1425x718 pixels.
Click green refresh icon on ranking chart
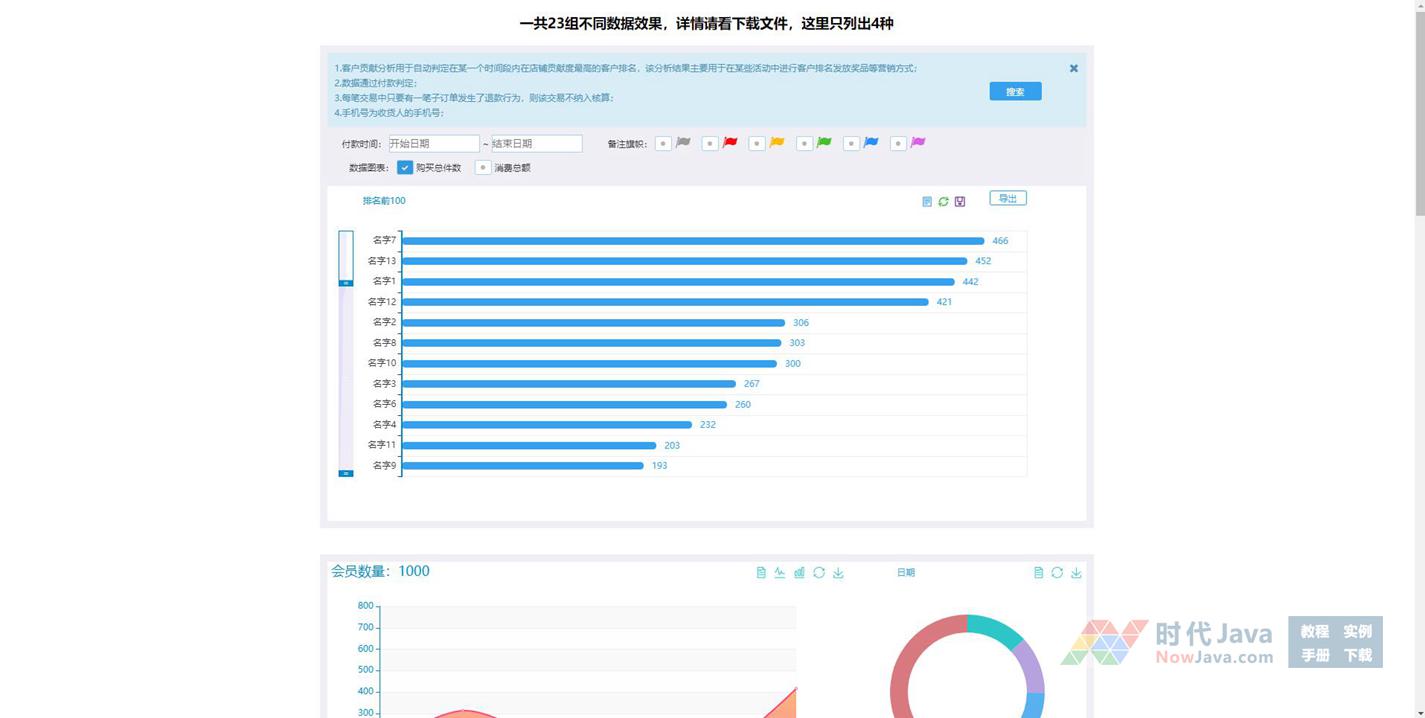point(943,202)
